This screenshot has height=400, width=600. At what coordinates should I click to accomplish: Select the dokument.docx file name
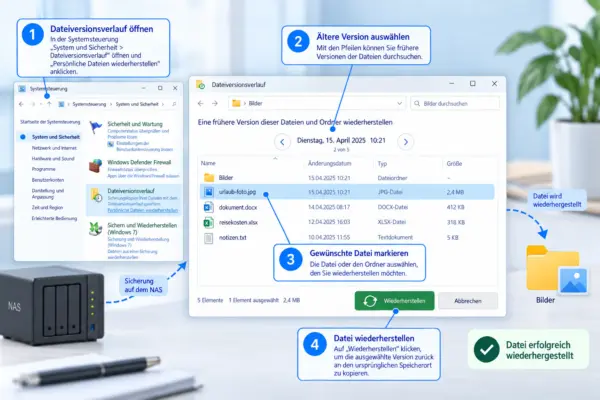[x=238, y=207]
